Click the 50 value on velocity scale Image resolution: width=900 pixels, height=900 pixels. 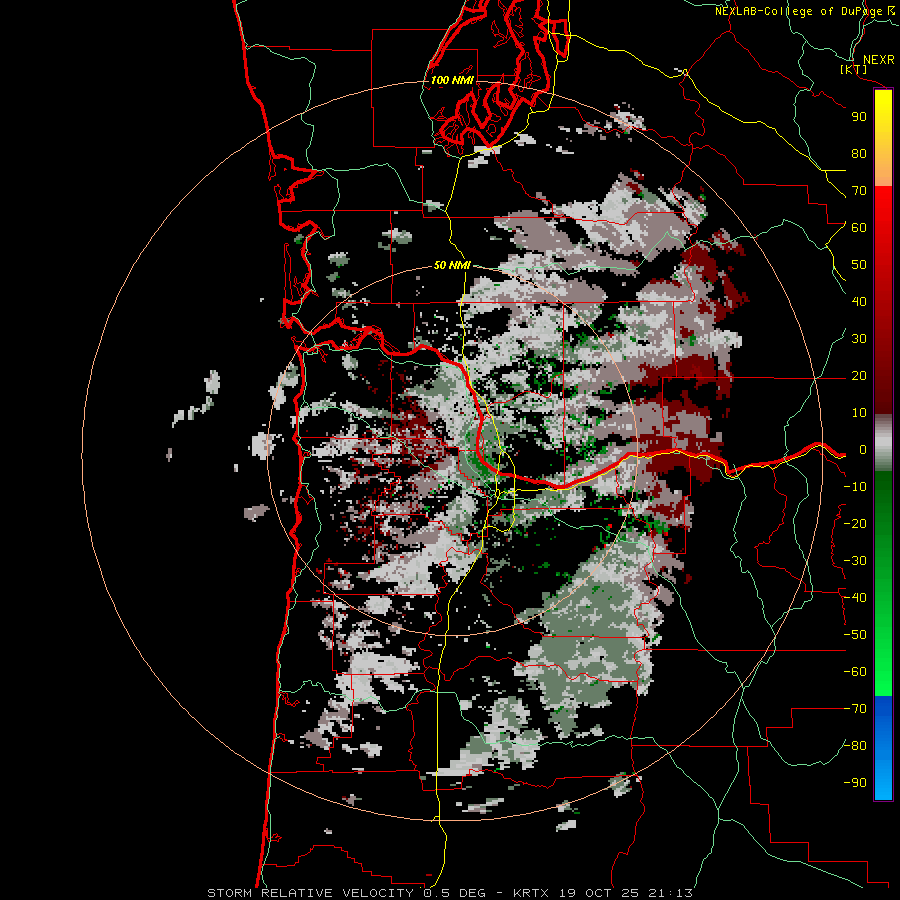(859, 265)
